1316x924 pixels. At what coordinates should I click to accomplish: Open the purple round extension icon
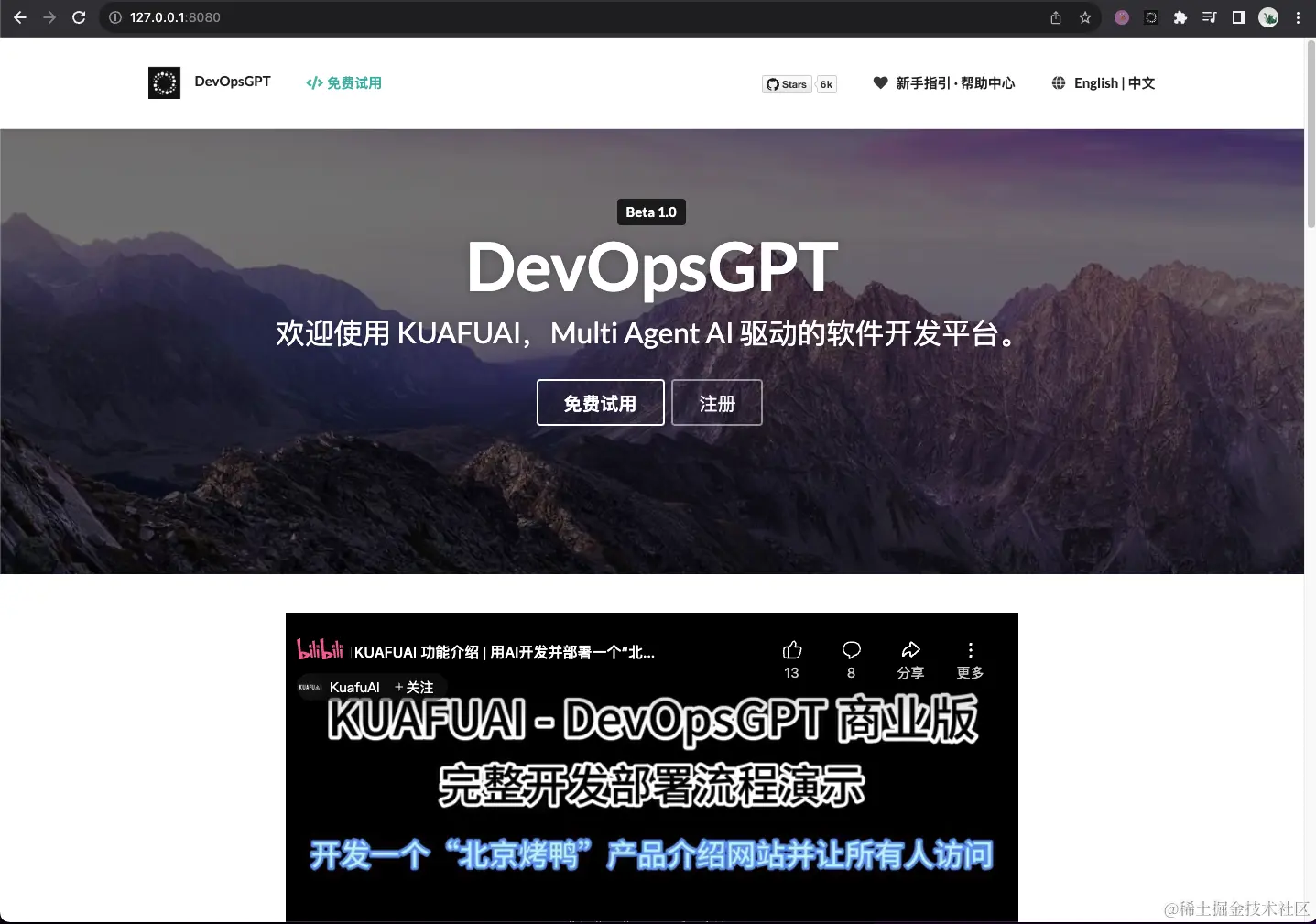point(1122,17)
